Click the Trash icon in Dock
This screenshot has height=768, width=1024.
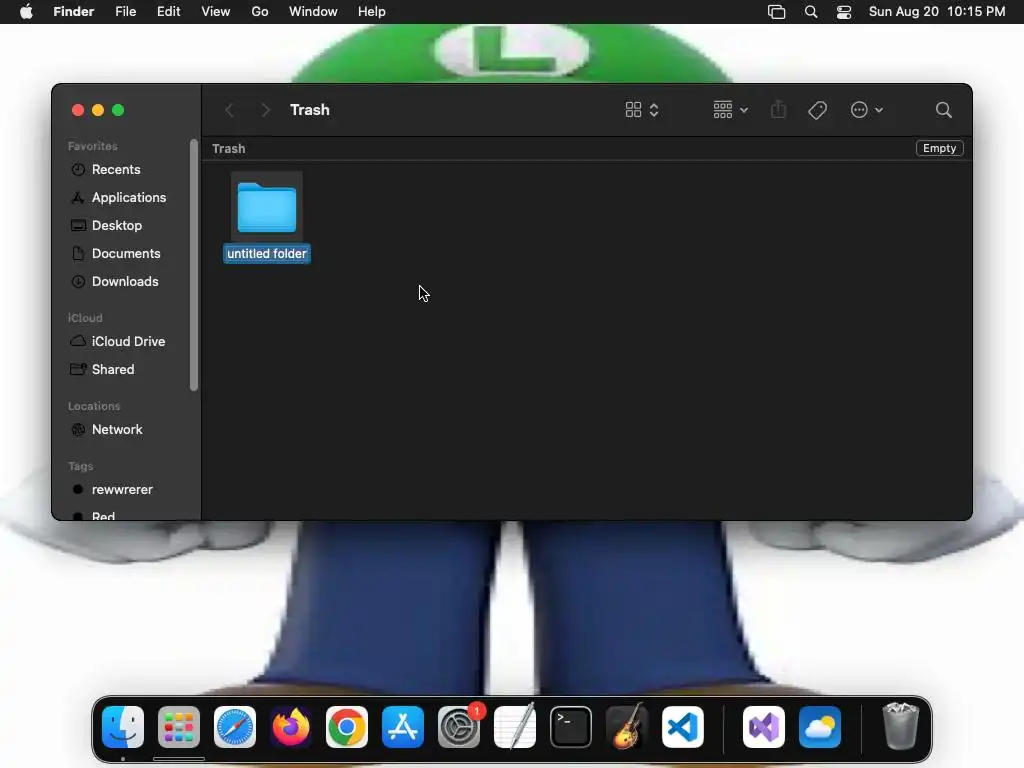[x=901, y=726]
